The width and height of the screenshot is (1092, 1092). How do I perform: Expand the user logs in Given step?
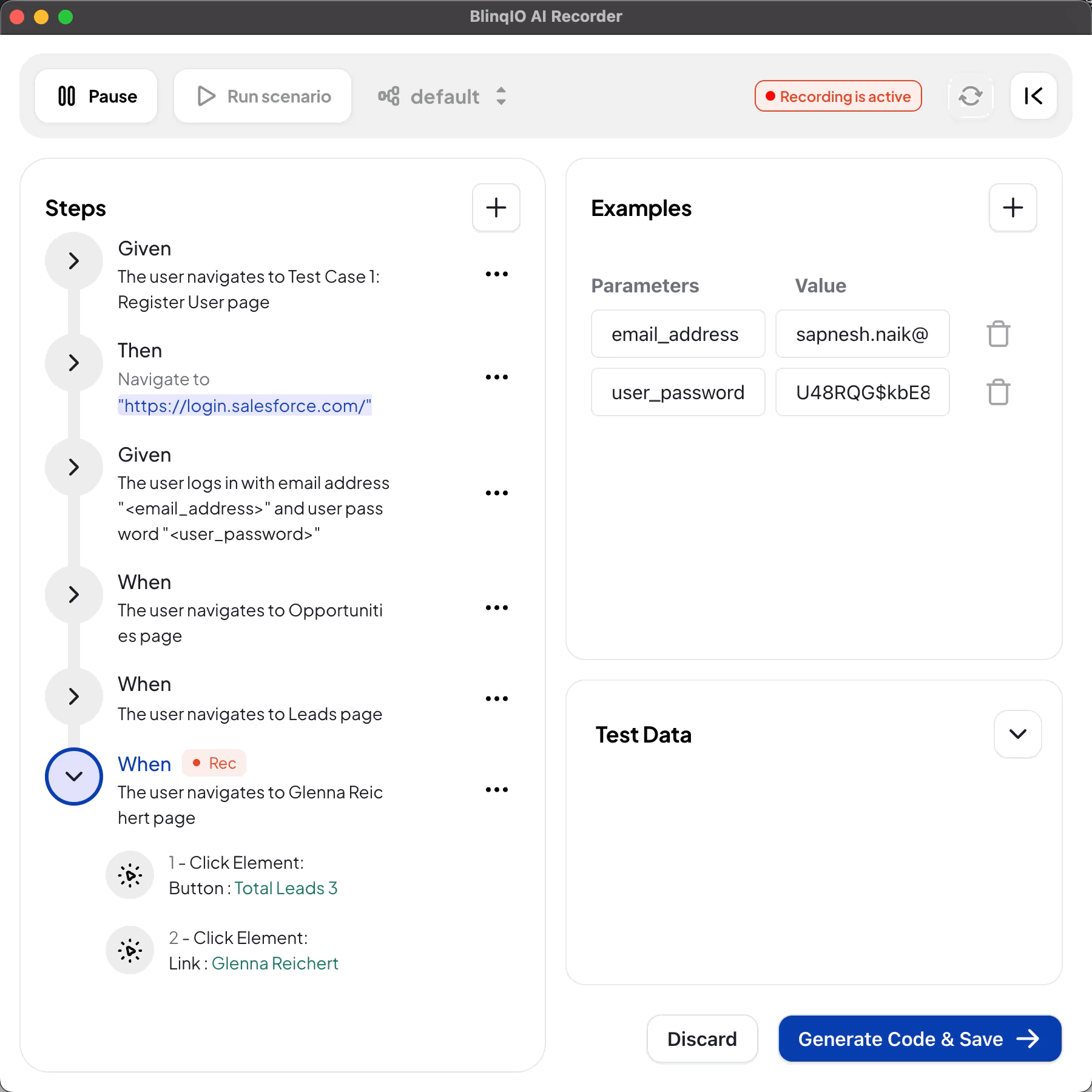coord(74,467)
